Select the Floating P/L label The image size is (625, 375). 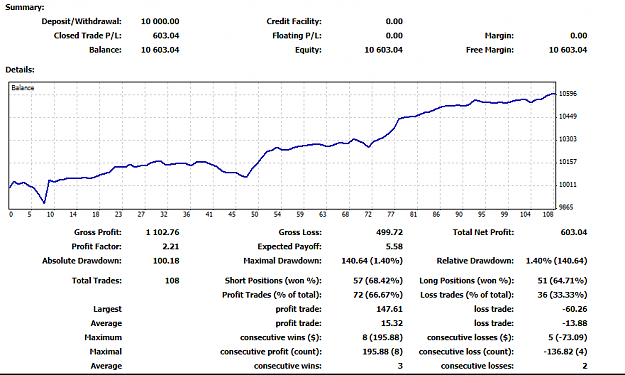point(297,35)
